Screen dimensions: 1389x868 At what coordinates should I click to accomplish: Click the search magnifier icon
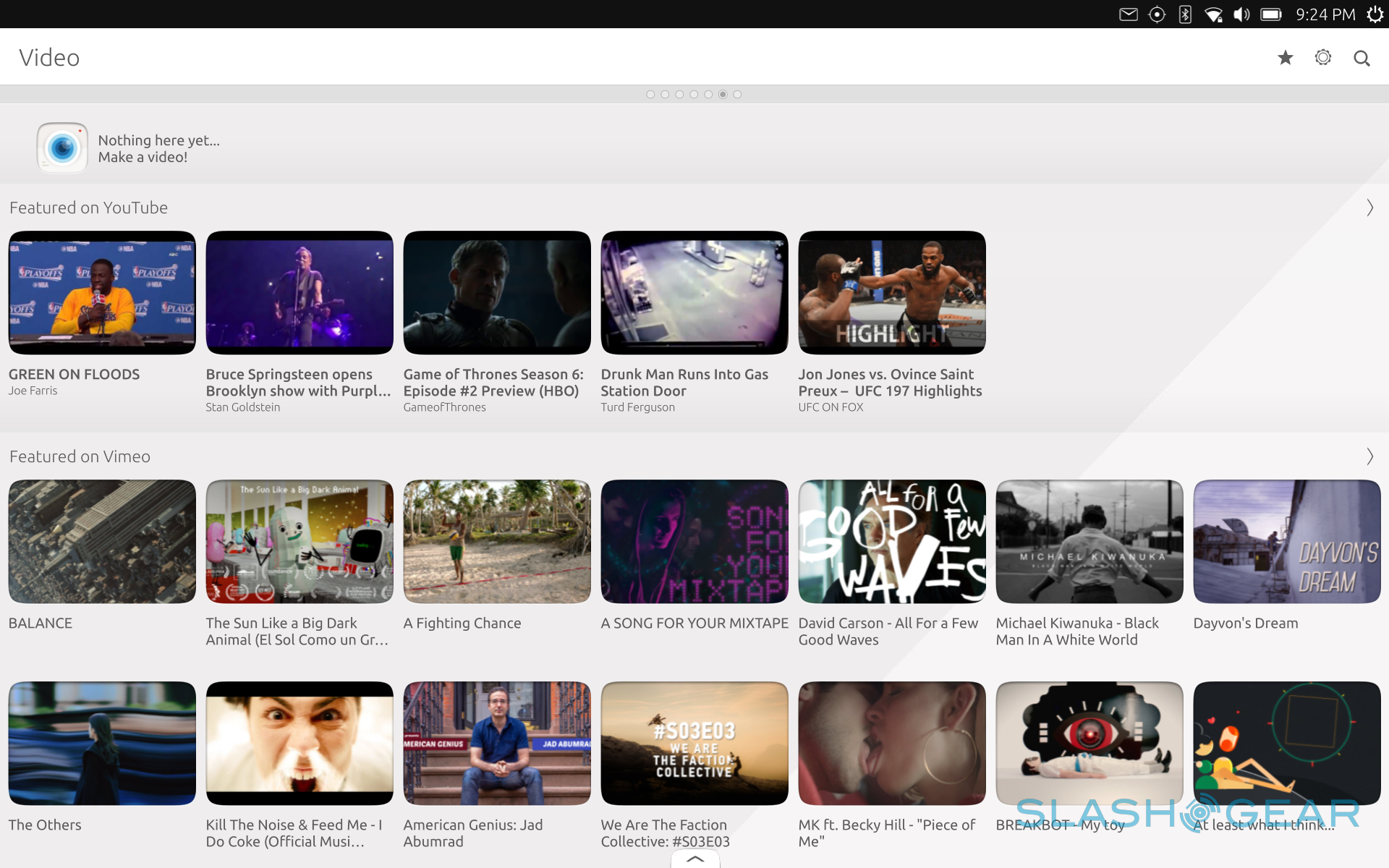1362,58
